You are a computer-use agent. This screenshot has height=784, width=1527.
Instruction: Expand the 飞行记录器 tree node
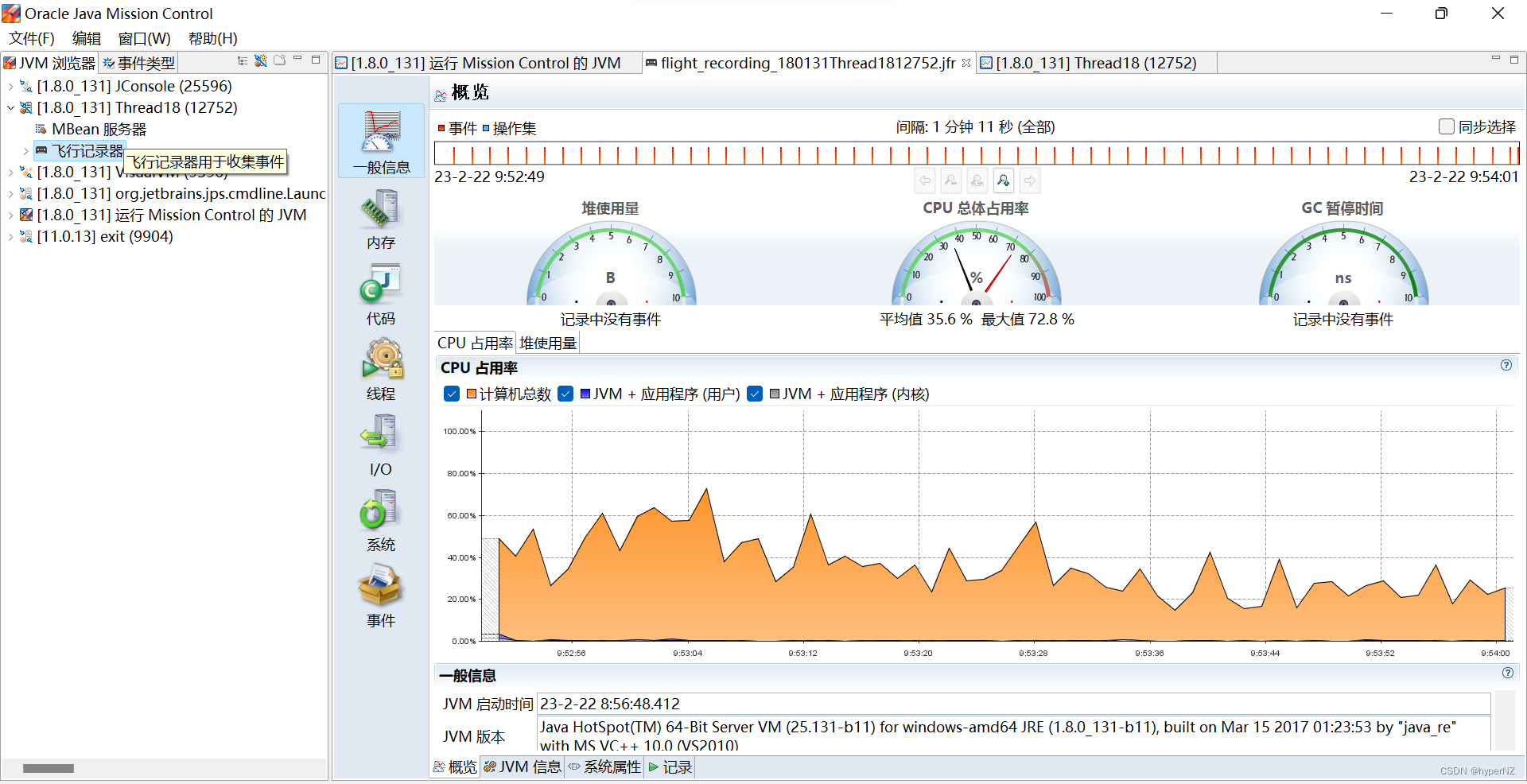[25, 150]
